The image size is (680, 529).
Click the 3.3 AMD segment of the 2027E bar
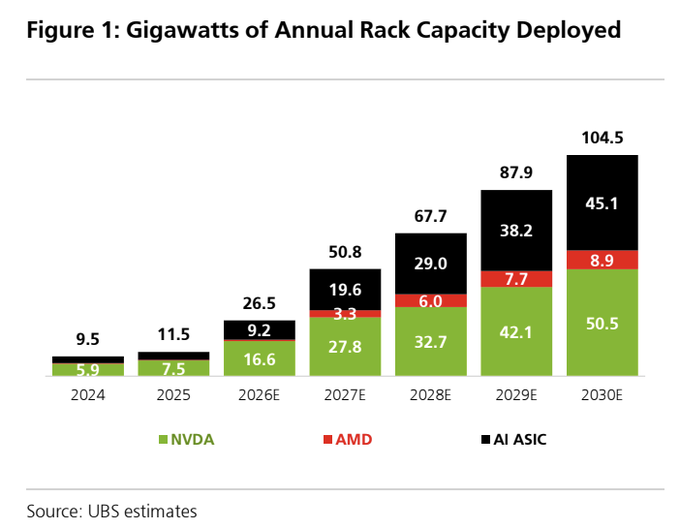345,314
